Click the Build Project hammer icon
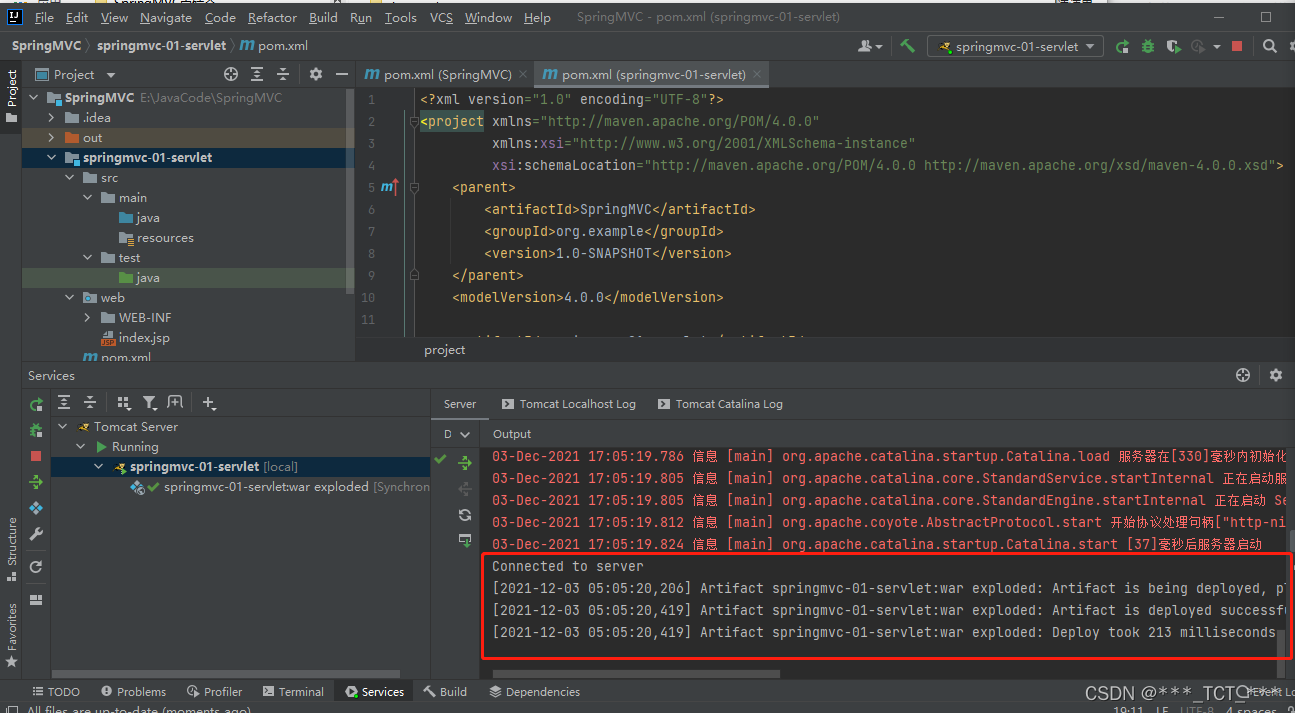1295x713 pixels. tap(907, 46)
